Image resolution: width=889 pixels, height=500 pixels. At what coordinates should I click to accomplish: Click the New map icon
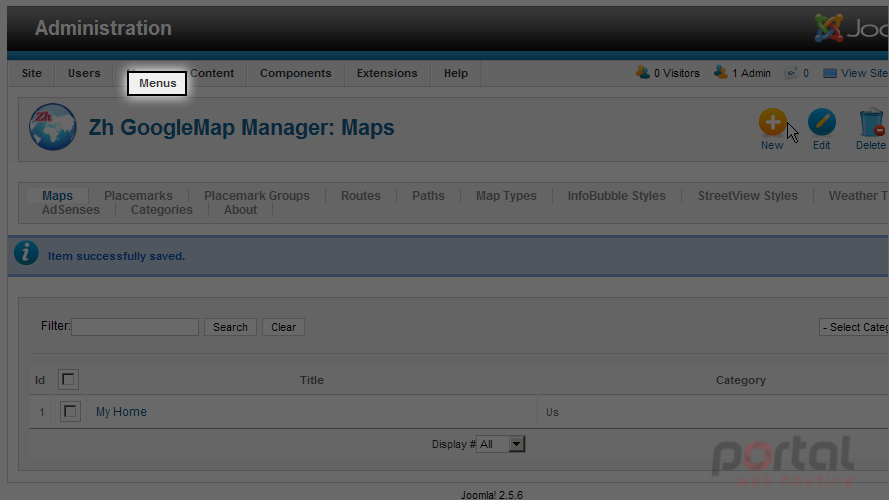pos(772,122)
